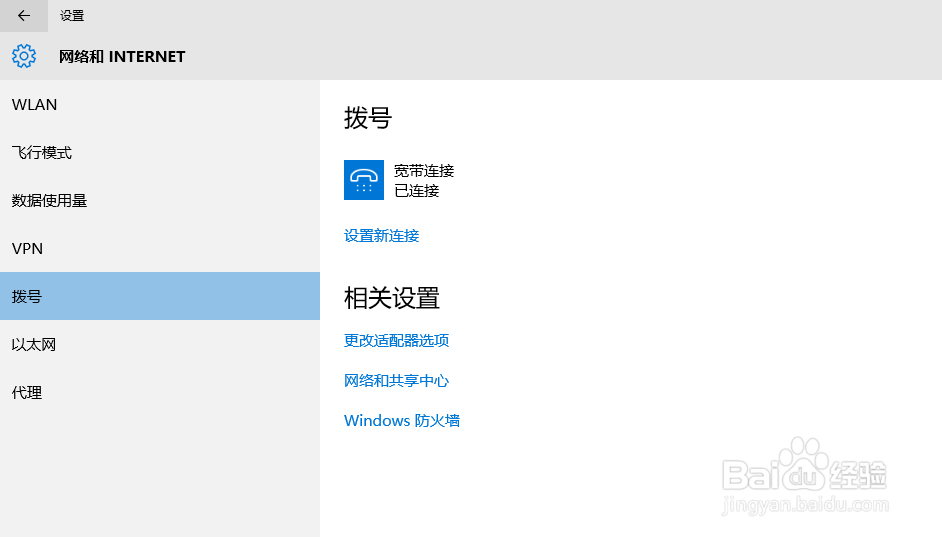The image size is (942, 537).
Task: Go to the VPN section
Action: pyautogui.click(x=160, y=249)
